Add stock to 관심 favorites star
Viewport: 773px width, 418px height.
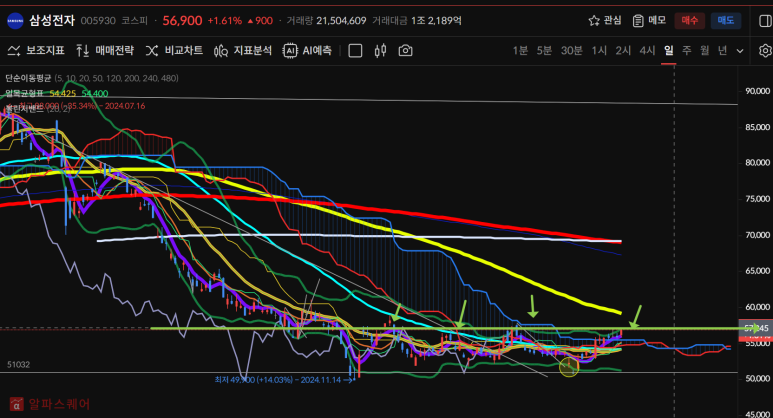coord(605,20)
